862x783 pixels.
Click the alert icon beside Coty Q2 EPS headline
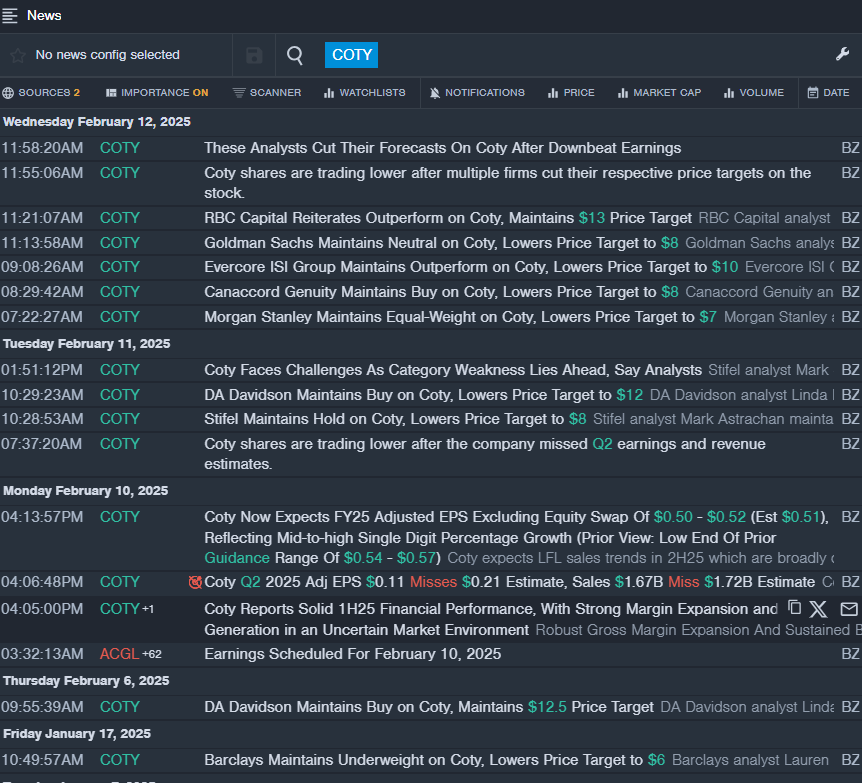(x=195, y=582)
